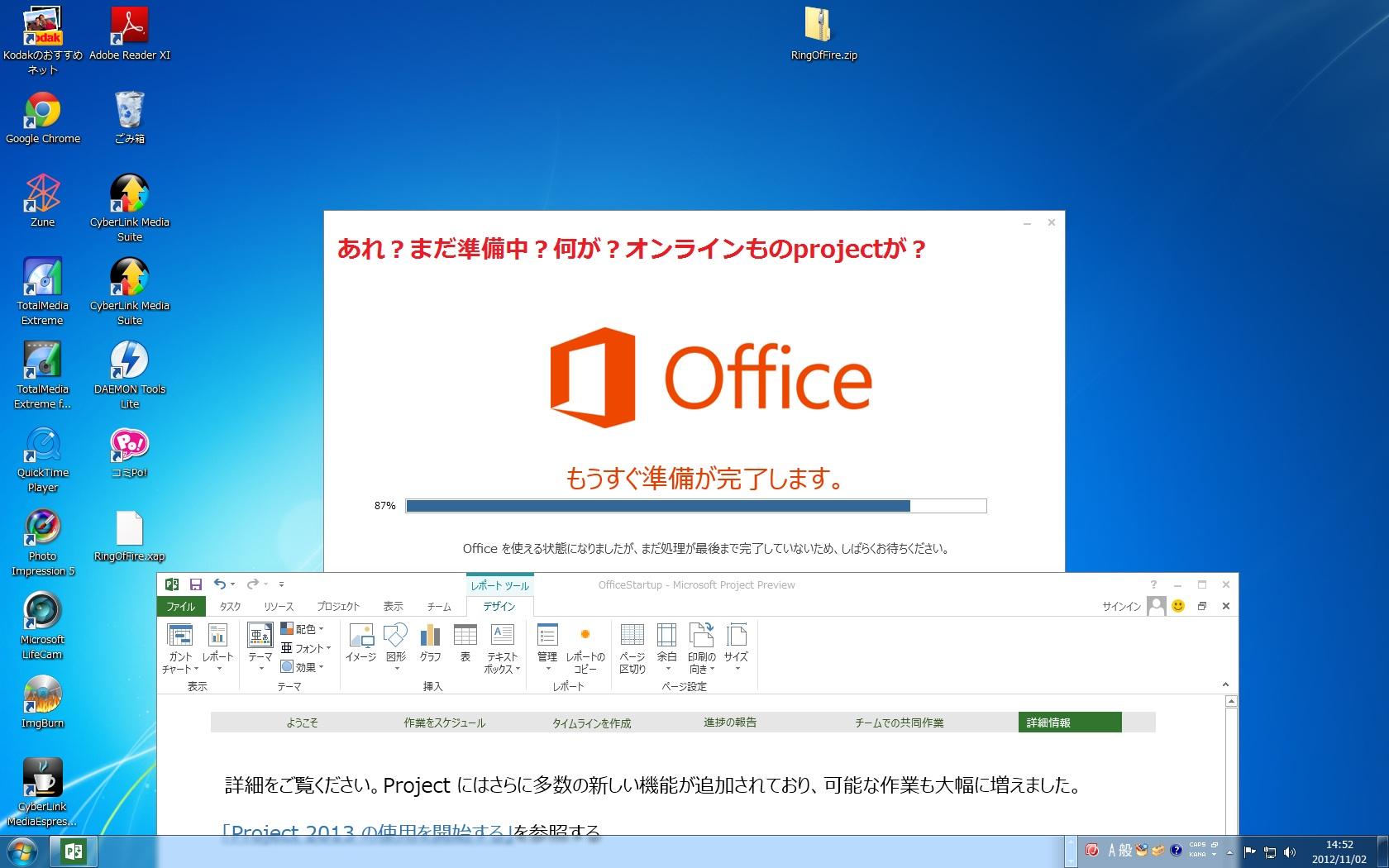Click the scroll up arrow in Project
The height and width of the screenshot is (868, 1389).
click(1231, 702)
